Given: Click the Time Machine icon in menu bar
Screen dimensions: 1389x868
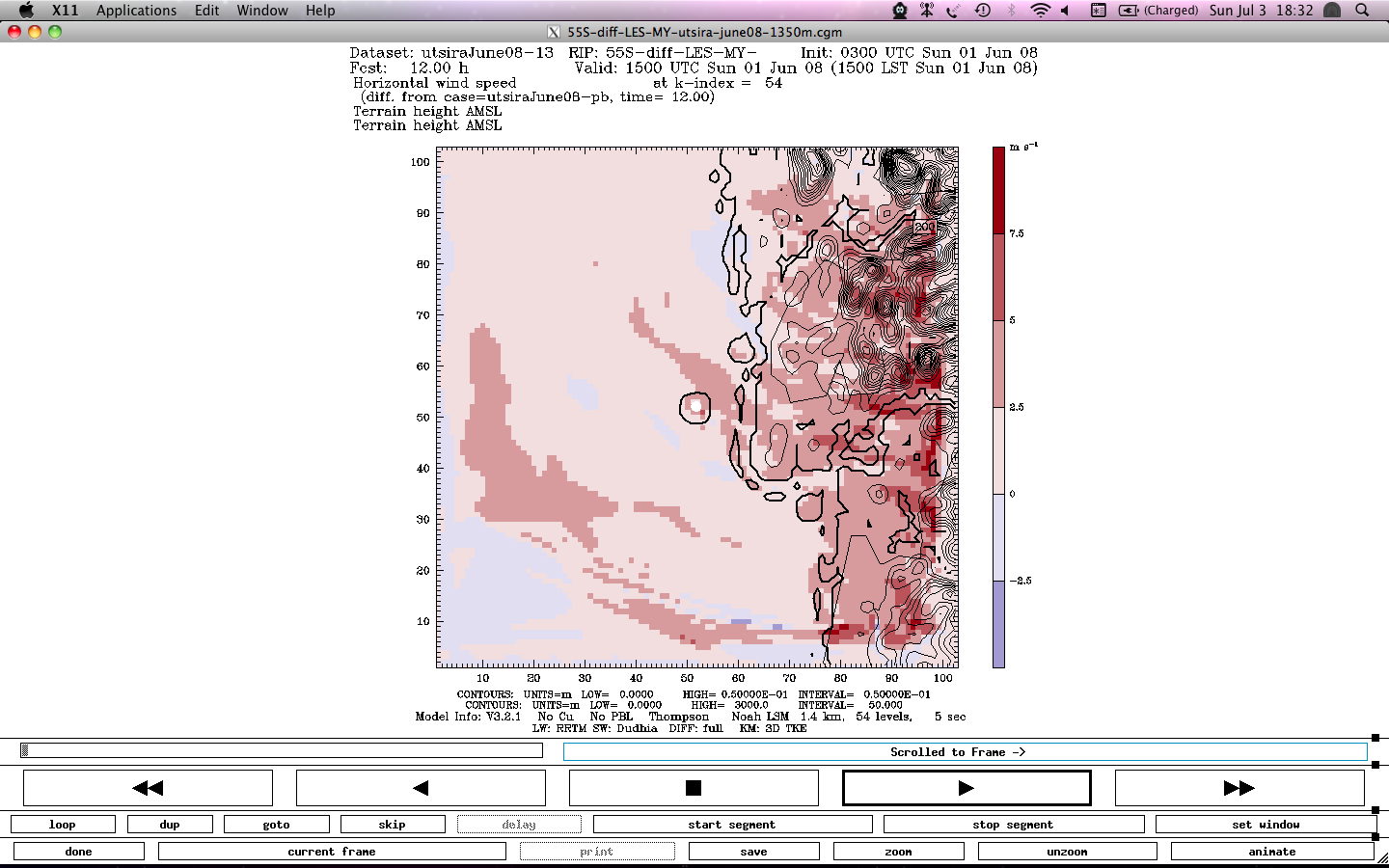Looking at the screenshot, I should coord(982,10).
